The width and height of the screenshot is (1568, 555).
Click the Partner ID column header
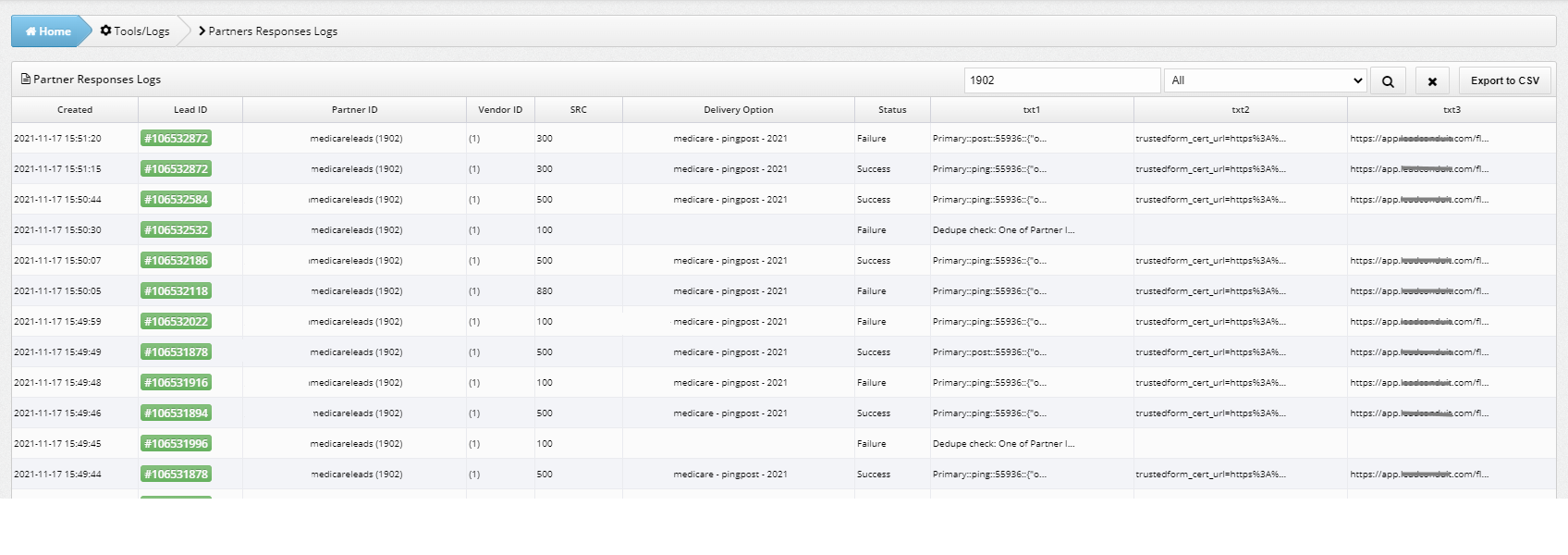354,109
